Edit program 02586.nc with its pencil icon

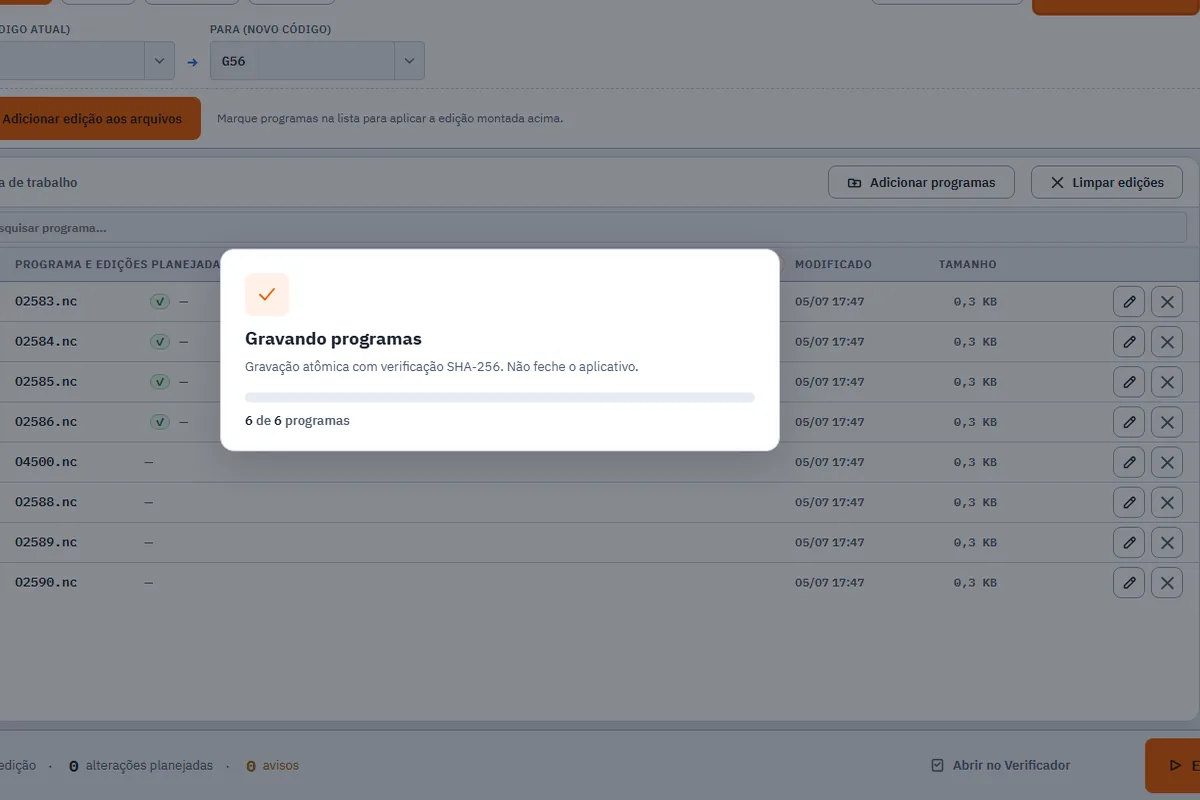coord(1129,421)
